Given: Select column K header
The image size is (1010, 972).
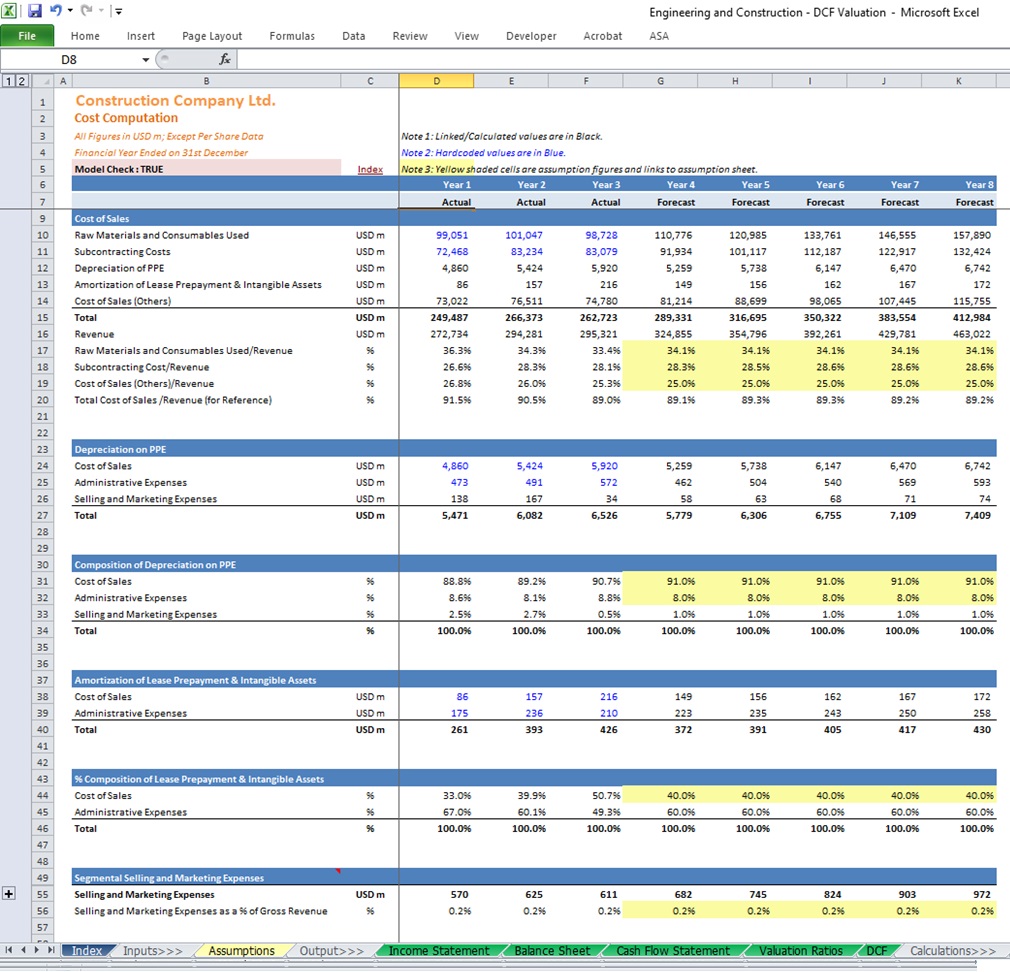Looking at the screenshot, I should click(958, 81).
